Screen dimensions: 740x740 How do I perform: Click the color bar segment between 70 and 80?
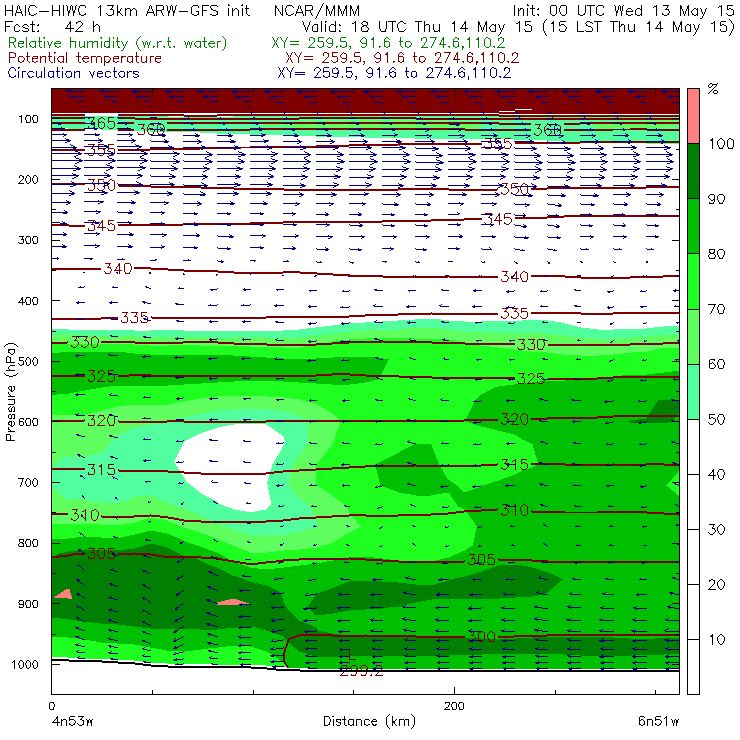(693, 281)
